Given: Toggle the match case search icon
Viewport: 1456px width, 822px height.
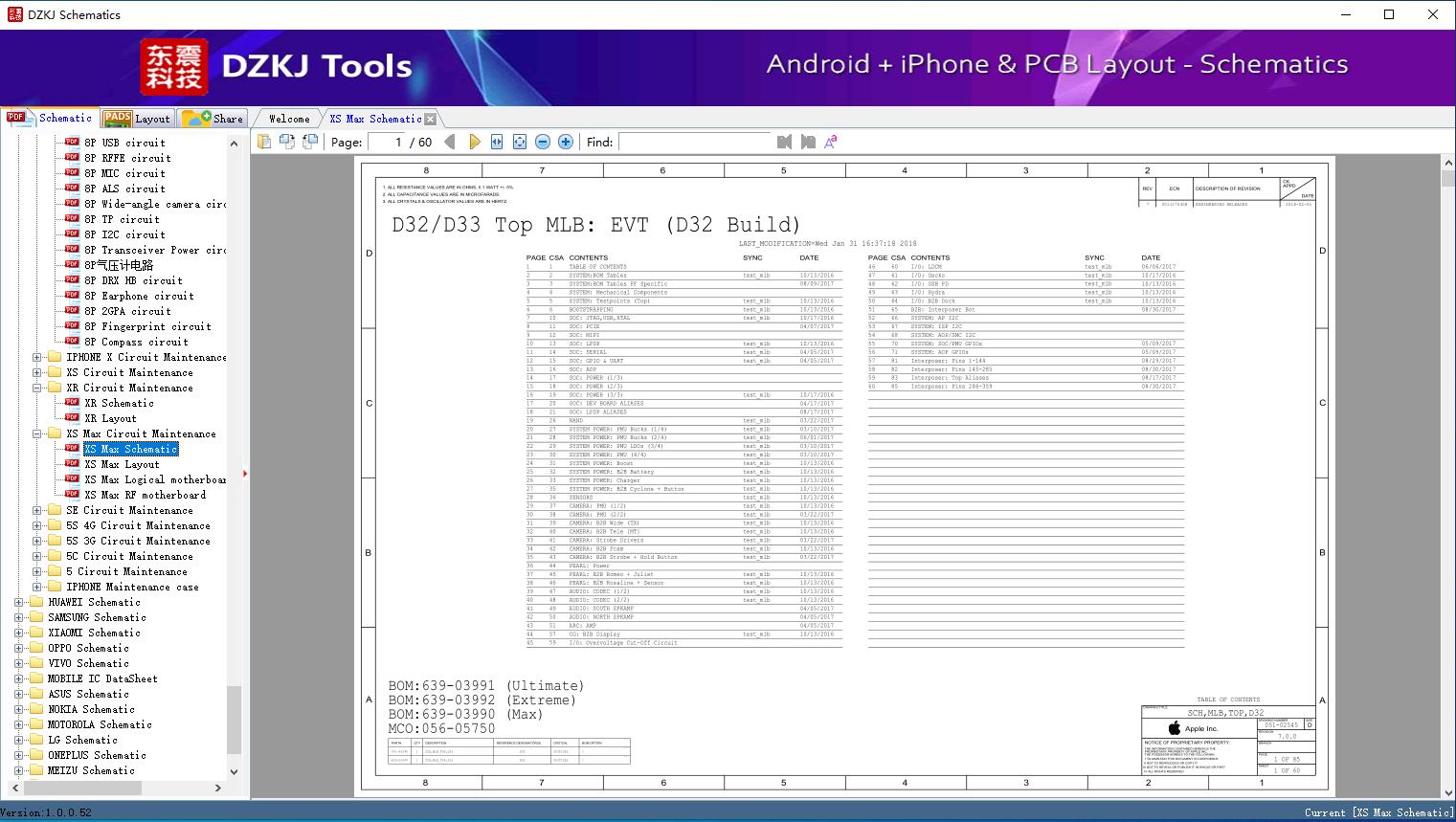Looking at the screenshot, I should [831, 142].
